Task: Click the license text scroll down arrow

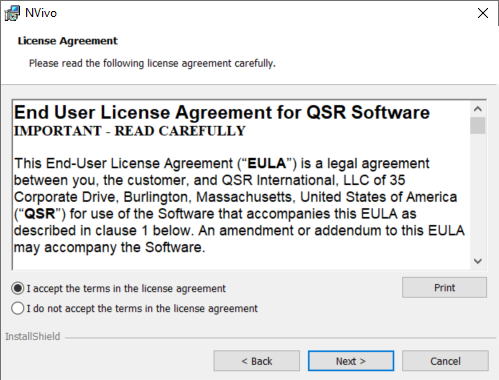Action: pyautogui.click(x=478, y=261)
